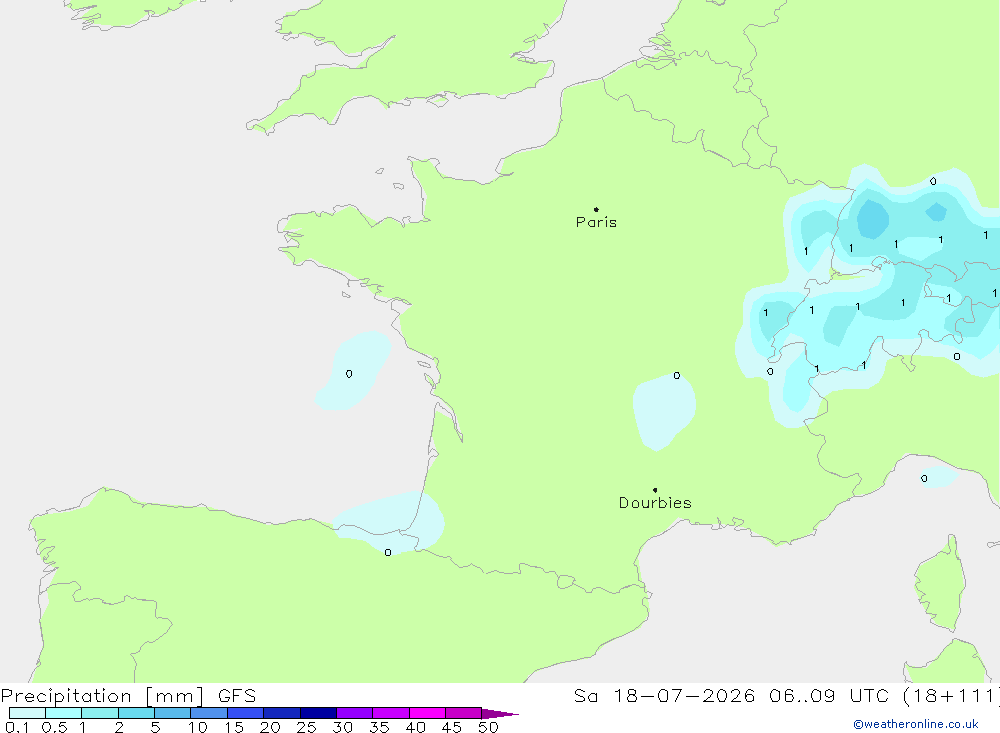This screenshot has width=1000, height=733.
Task: Click the '06..09 UTC' time range
Action: [x=829, y=696]
